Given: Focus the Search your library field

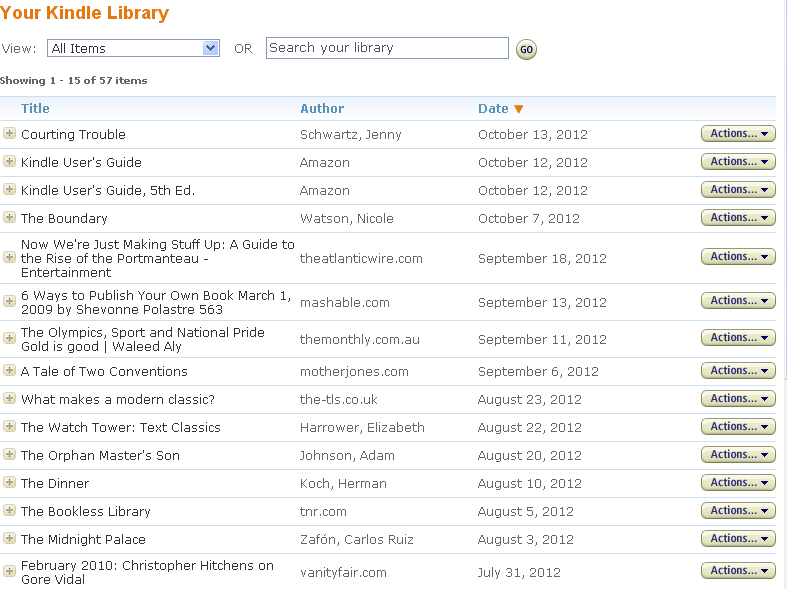Looking at the screenshot, I should tap(387, 48).
